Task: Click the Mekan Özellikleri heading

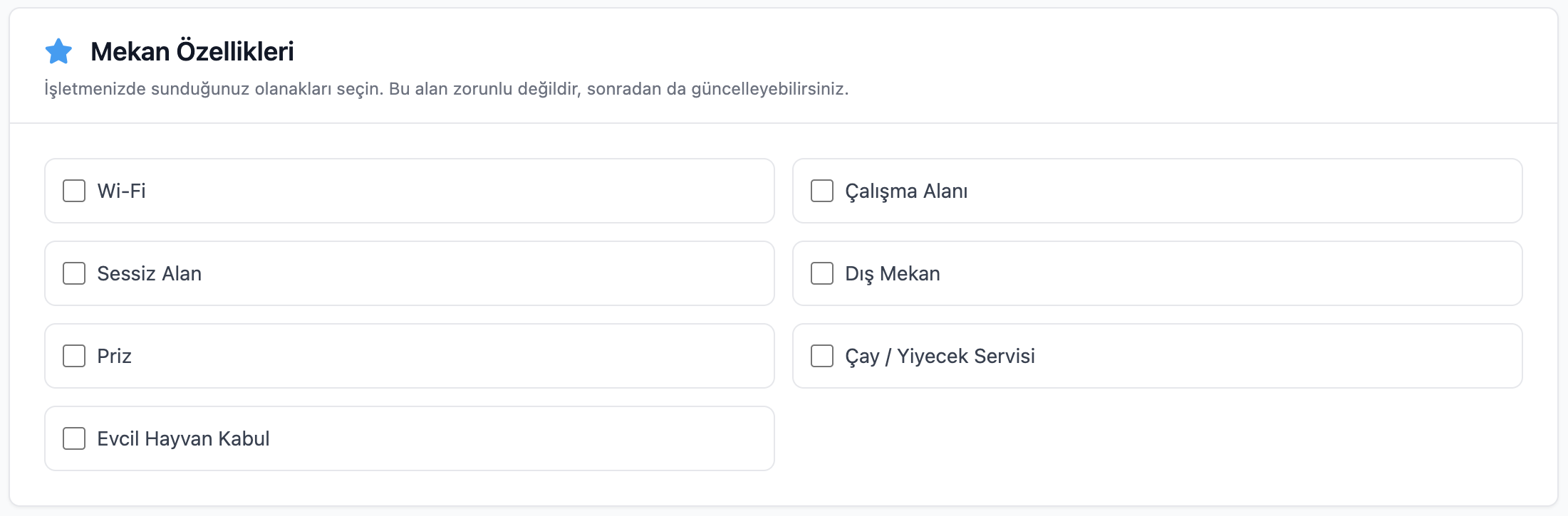Action: tap(192, 51)
